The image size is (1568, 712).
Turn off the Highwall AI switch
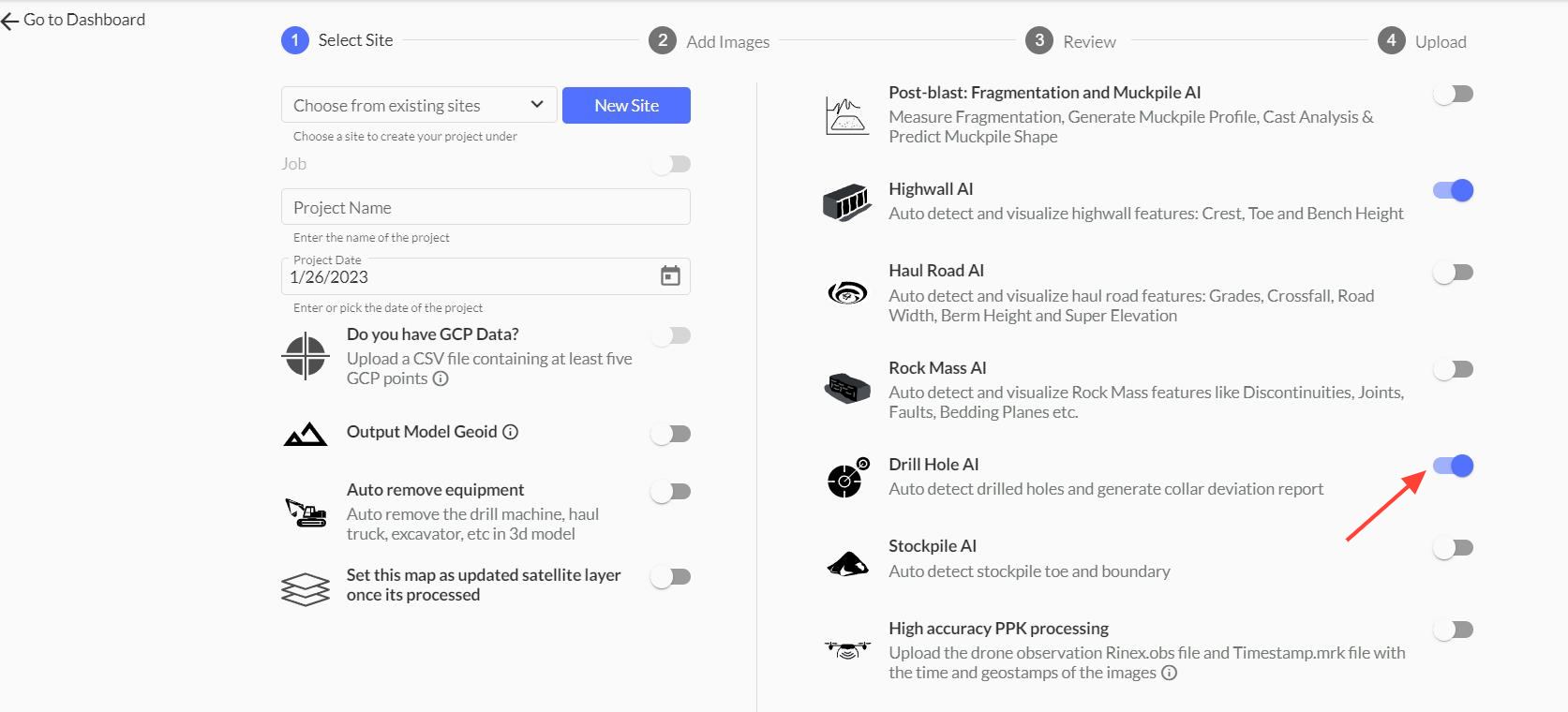1453,190
